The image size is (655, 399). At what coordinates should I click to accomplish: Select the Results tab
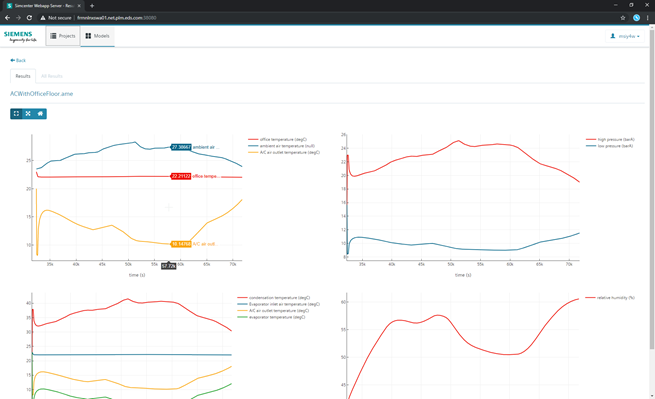pyautogui.click(x=23, y=76)
